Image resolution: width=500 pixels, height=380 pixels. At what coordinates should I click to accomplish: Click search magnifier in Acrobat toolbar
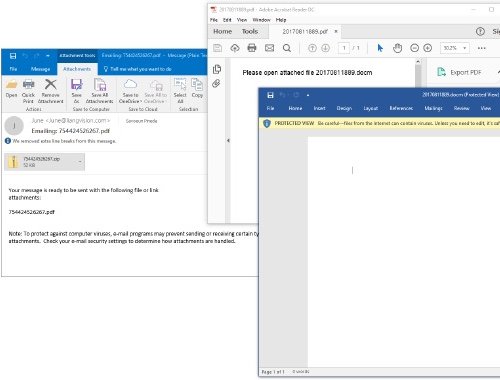point(287,48)
